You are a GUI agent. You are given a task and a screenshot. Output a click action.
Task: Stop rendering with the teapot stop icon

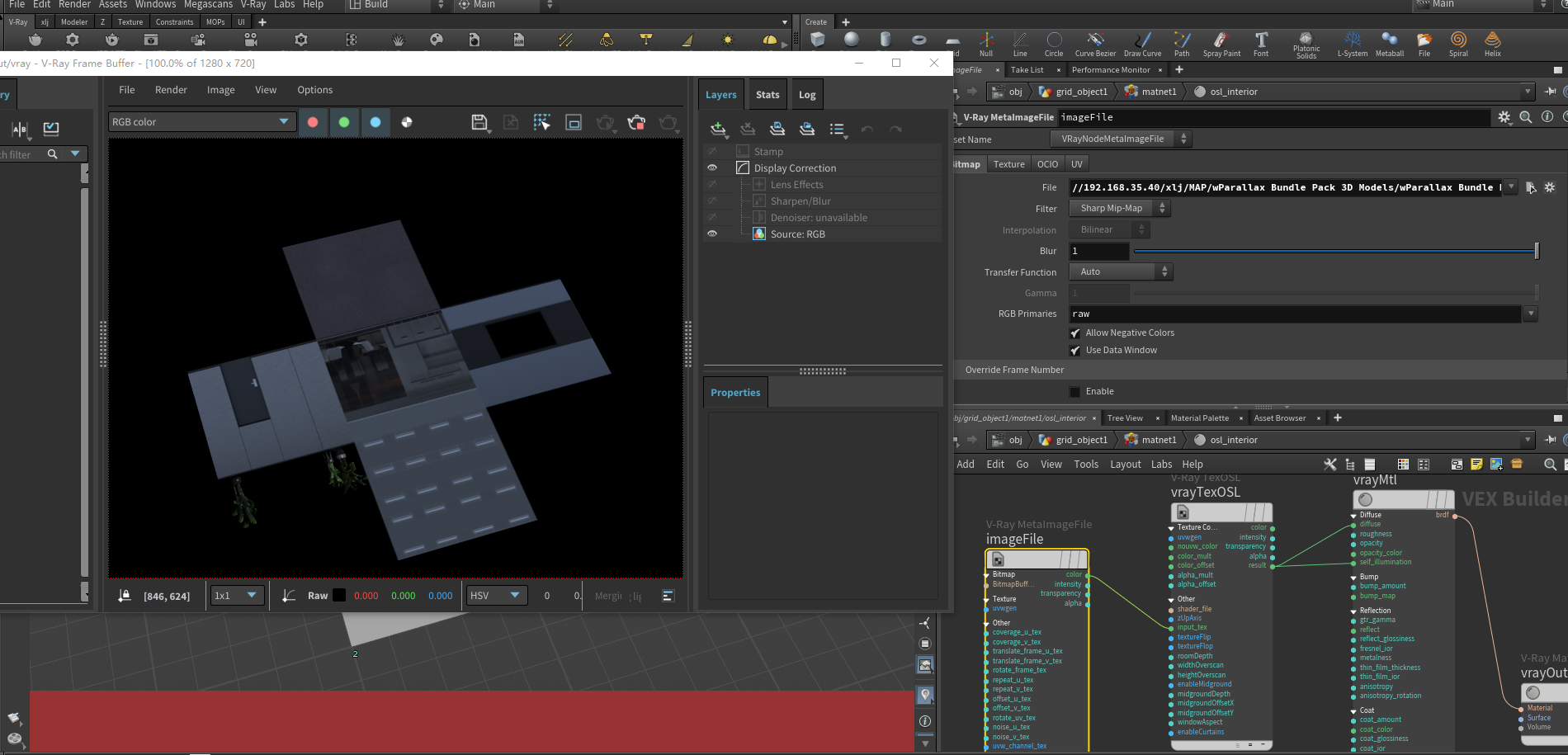pos(636,123)
